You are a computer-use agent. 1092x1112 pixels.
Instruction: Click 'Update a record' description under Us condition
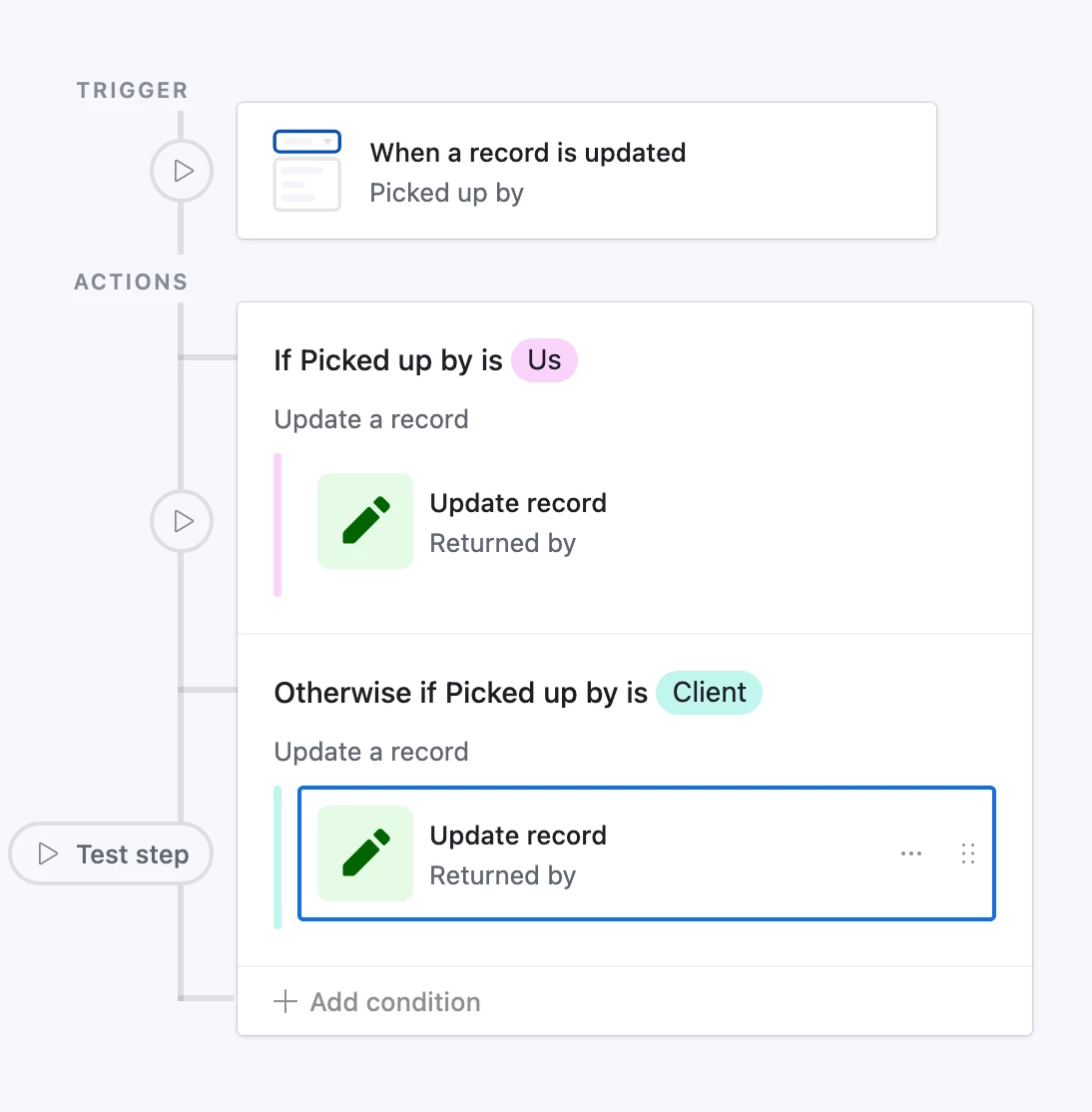coord(371,419)
